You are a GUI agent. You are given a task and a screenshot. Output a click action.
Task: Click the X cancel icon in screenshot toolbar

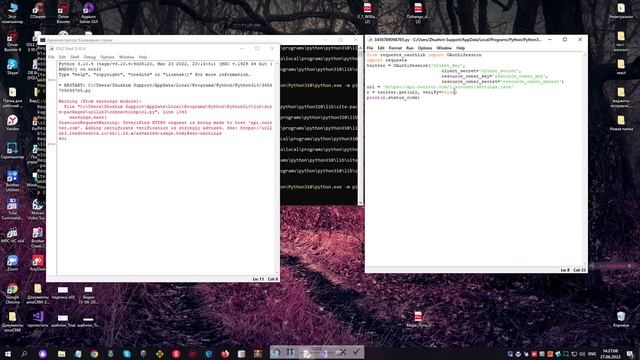342,351
